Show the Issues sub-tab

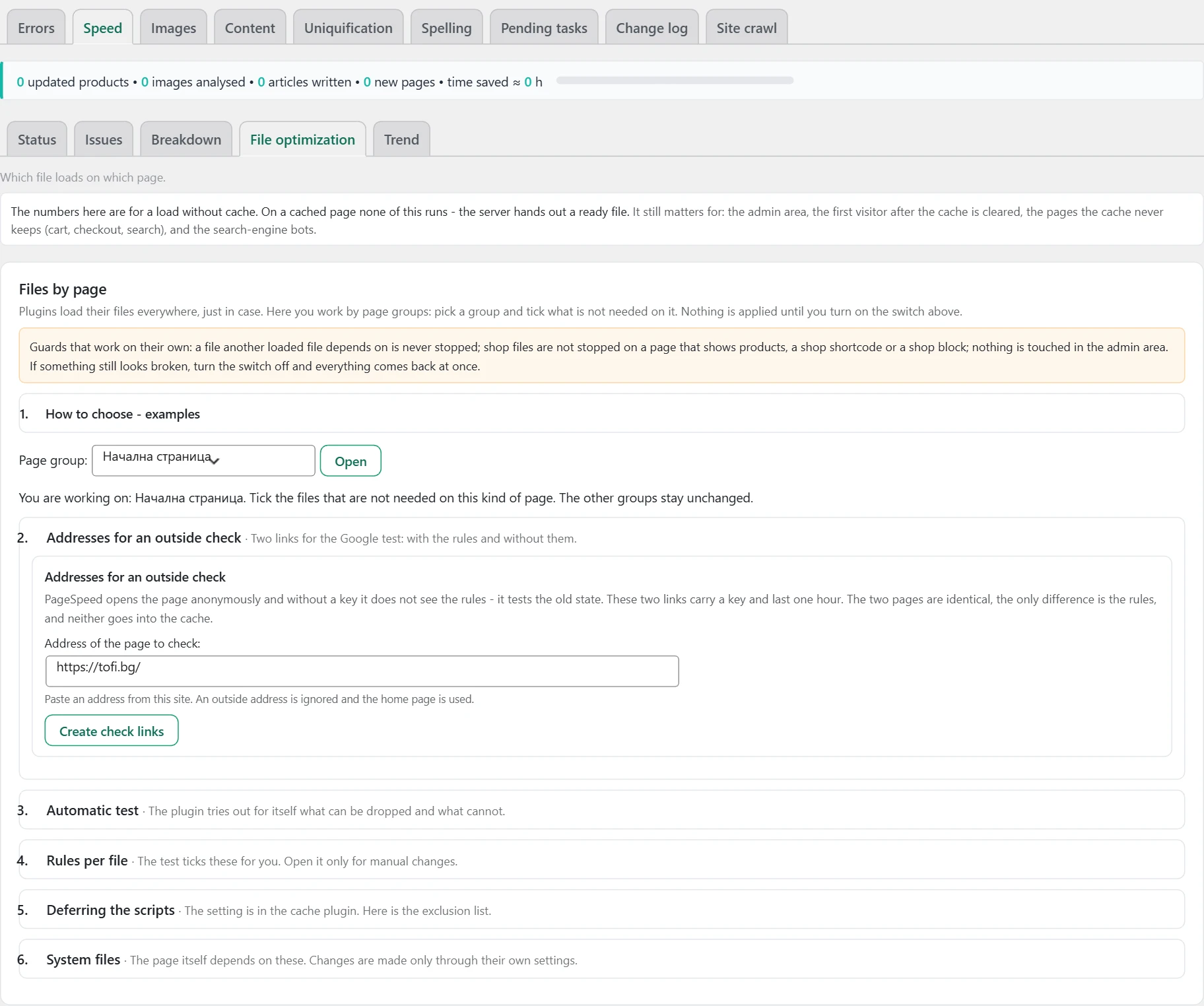[104, 139]
